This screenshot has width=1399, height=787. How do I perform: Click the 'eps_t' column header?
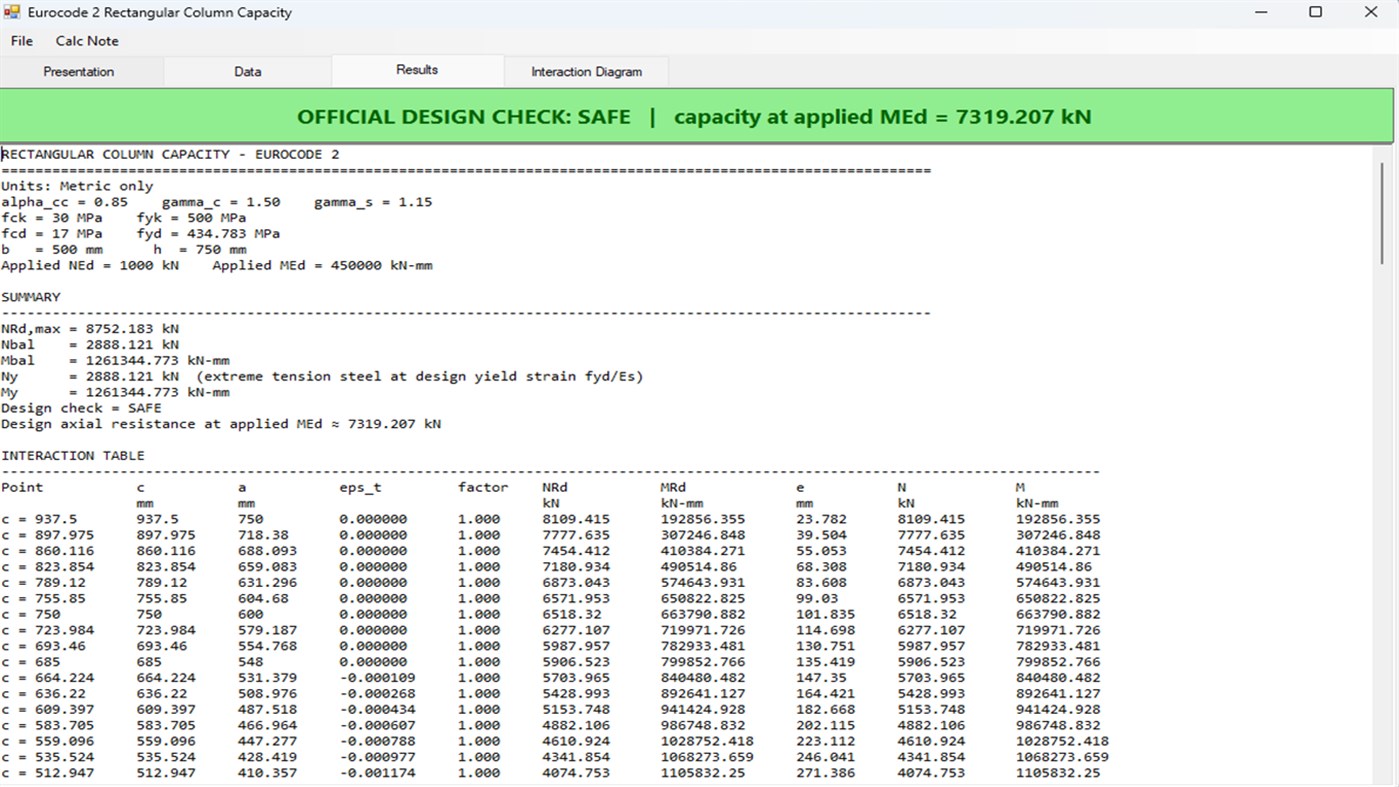pos(360,488)
